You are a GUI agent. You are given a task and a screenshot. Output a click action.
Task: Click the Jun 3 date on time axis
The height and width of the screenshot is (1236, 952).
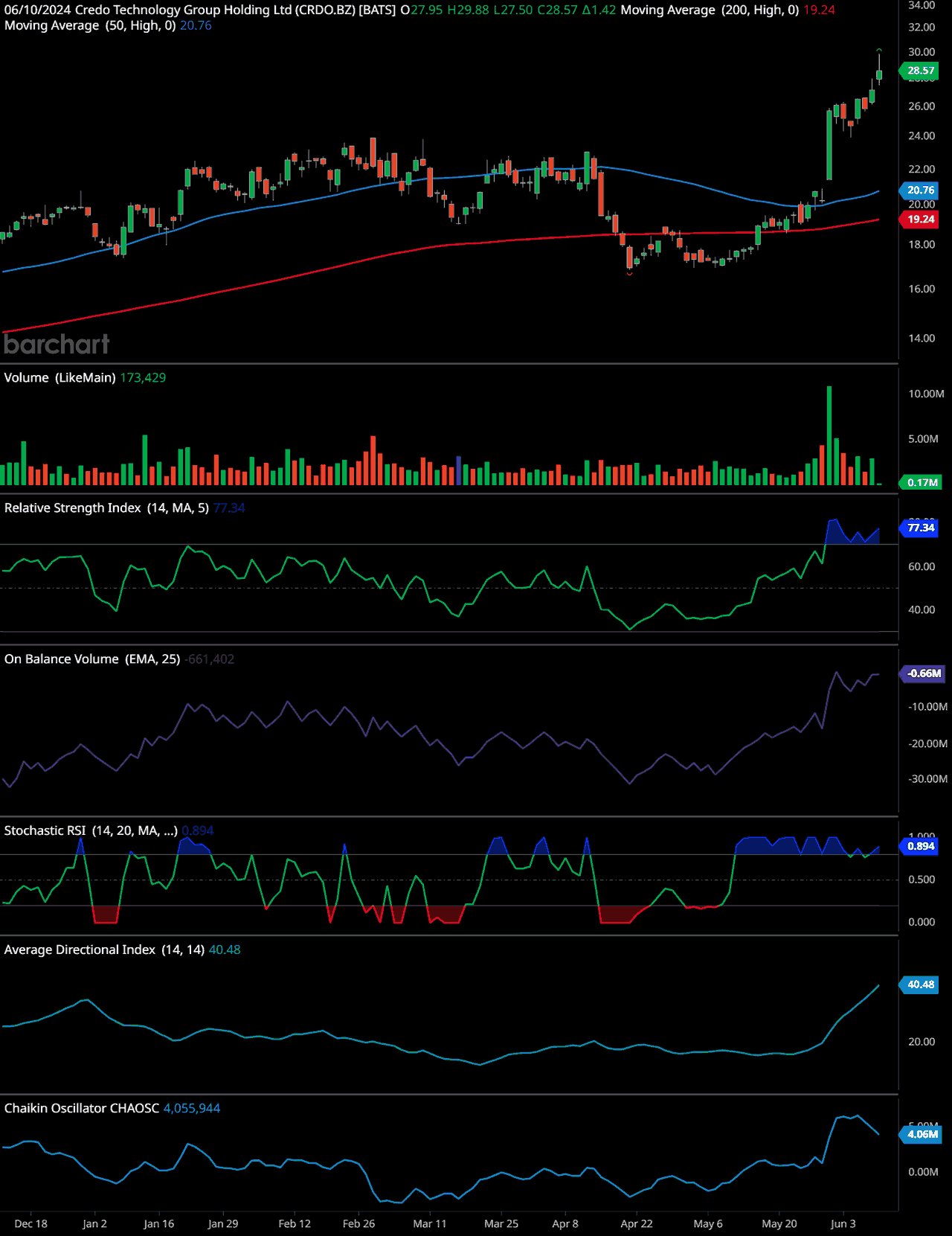point(843,1223)
